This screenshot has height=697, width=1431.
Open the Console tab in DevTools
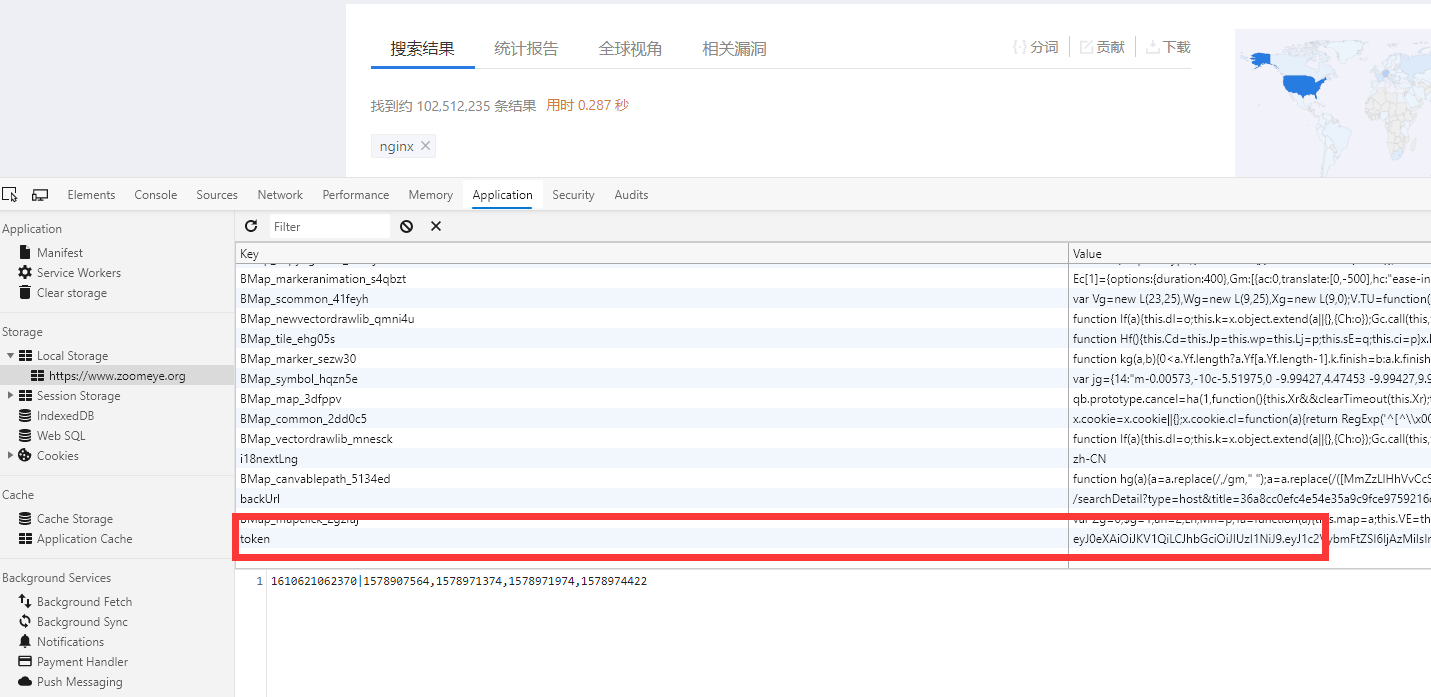[156, 195]
